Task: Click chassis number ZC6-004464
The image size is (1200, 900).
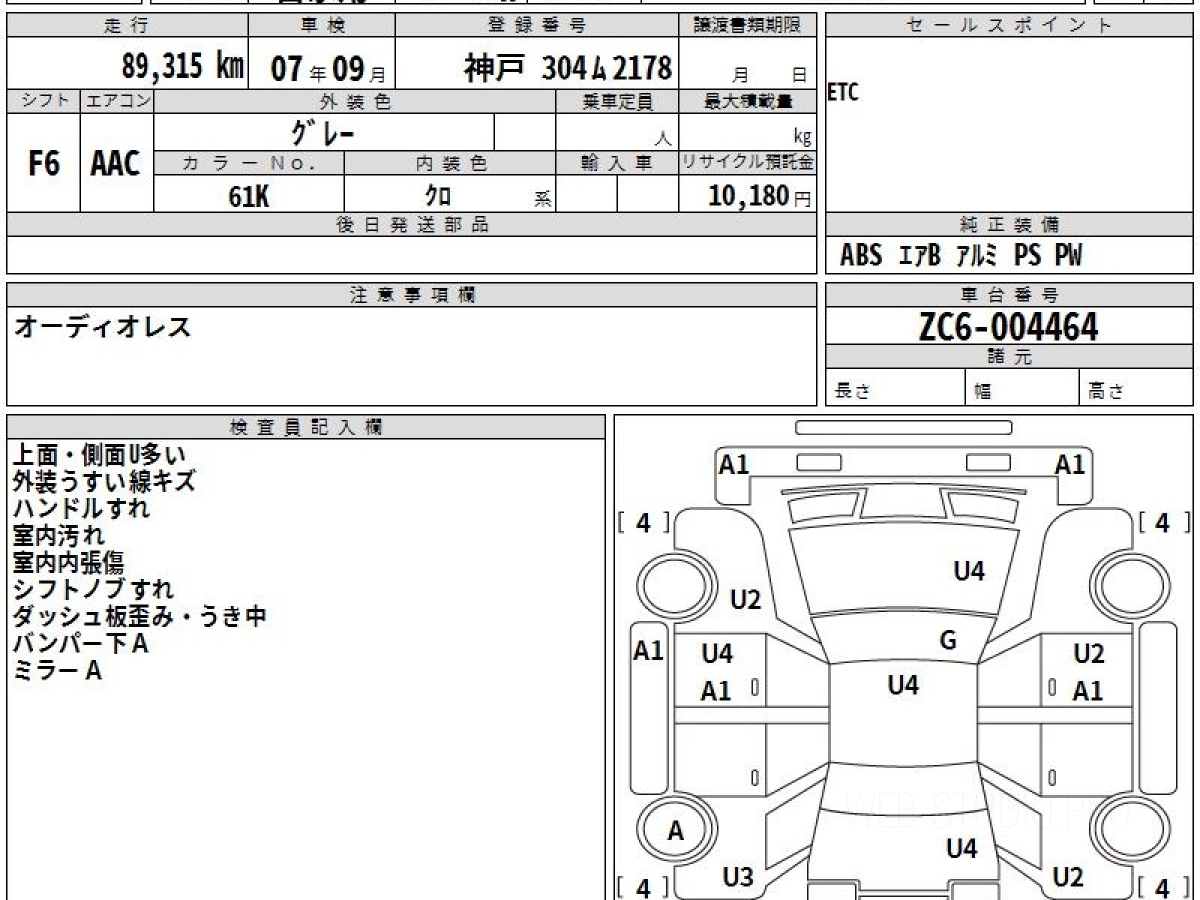Action: click(x=1008, y=327)
